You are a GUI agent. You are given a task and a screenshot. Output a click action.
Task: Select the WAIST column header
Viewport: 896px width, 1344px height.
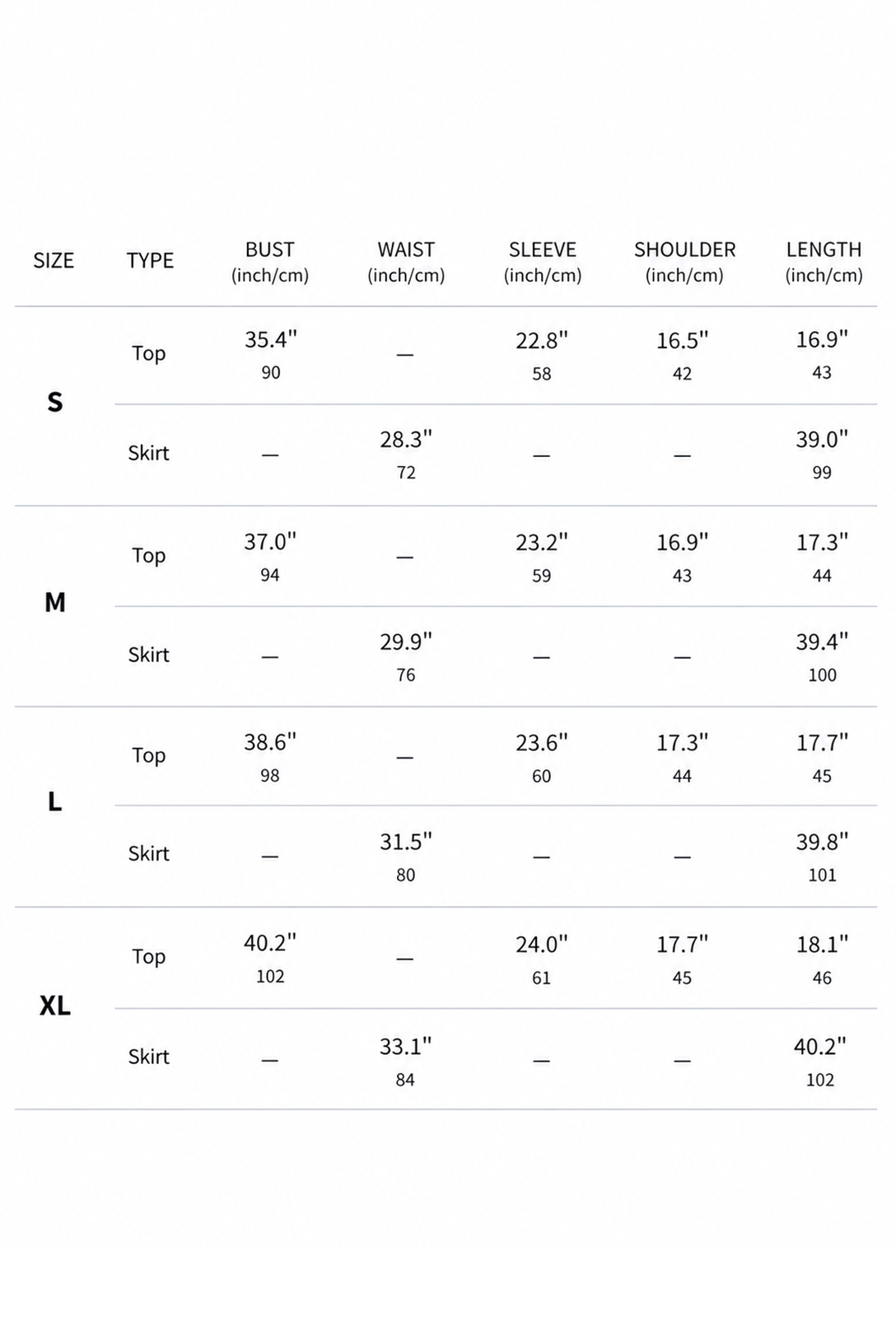tap(406, 262)
